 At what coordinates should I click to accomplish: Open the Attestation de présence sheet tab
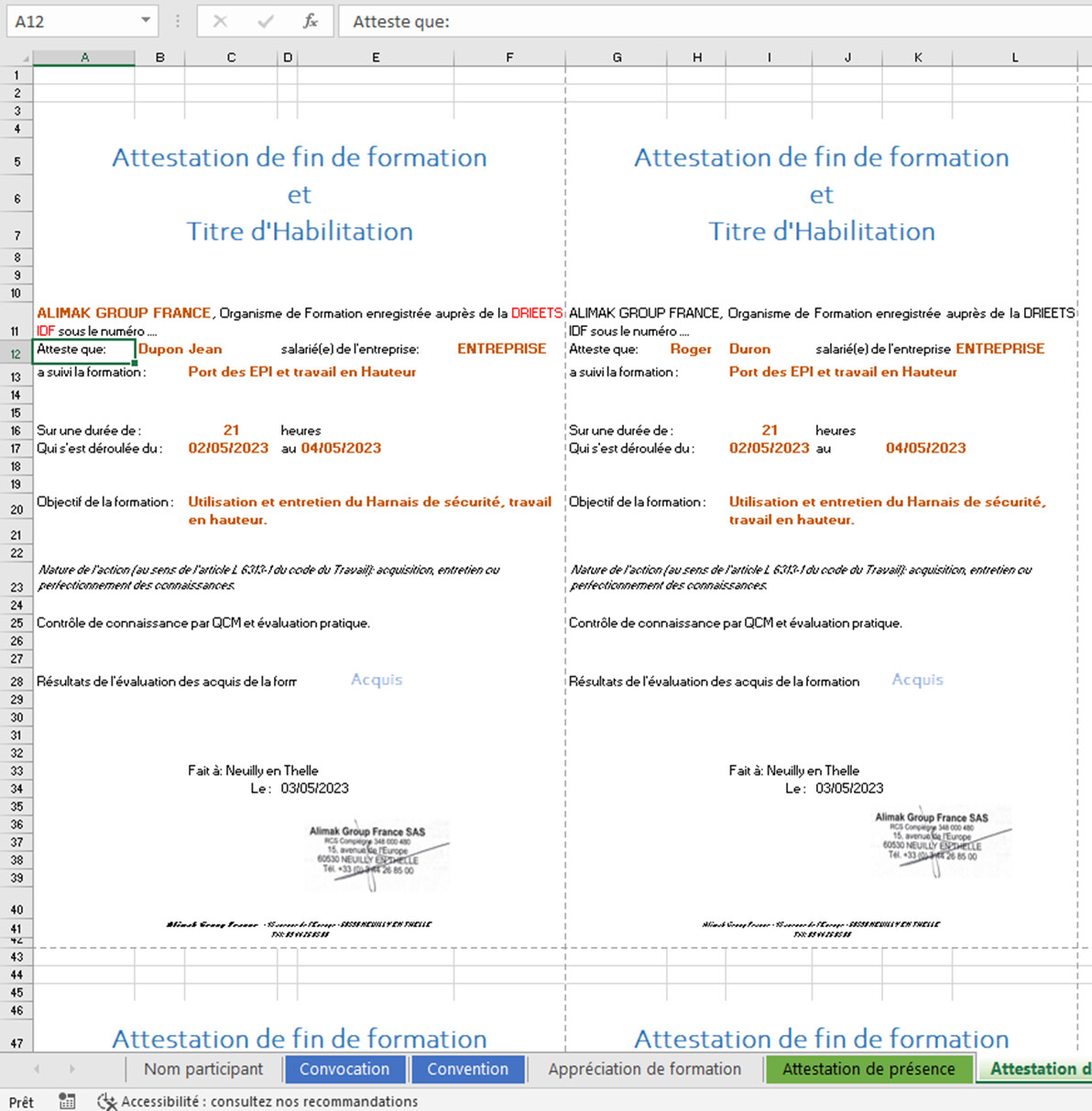tap(868, 1069)
